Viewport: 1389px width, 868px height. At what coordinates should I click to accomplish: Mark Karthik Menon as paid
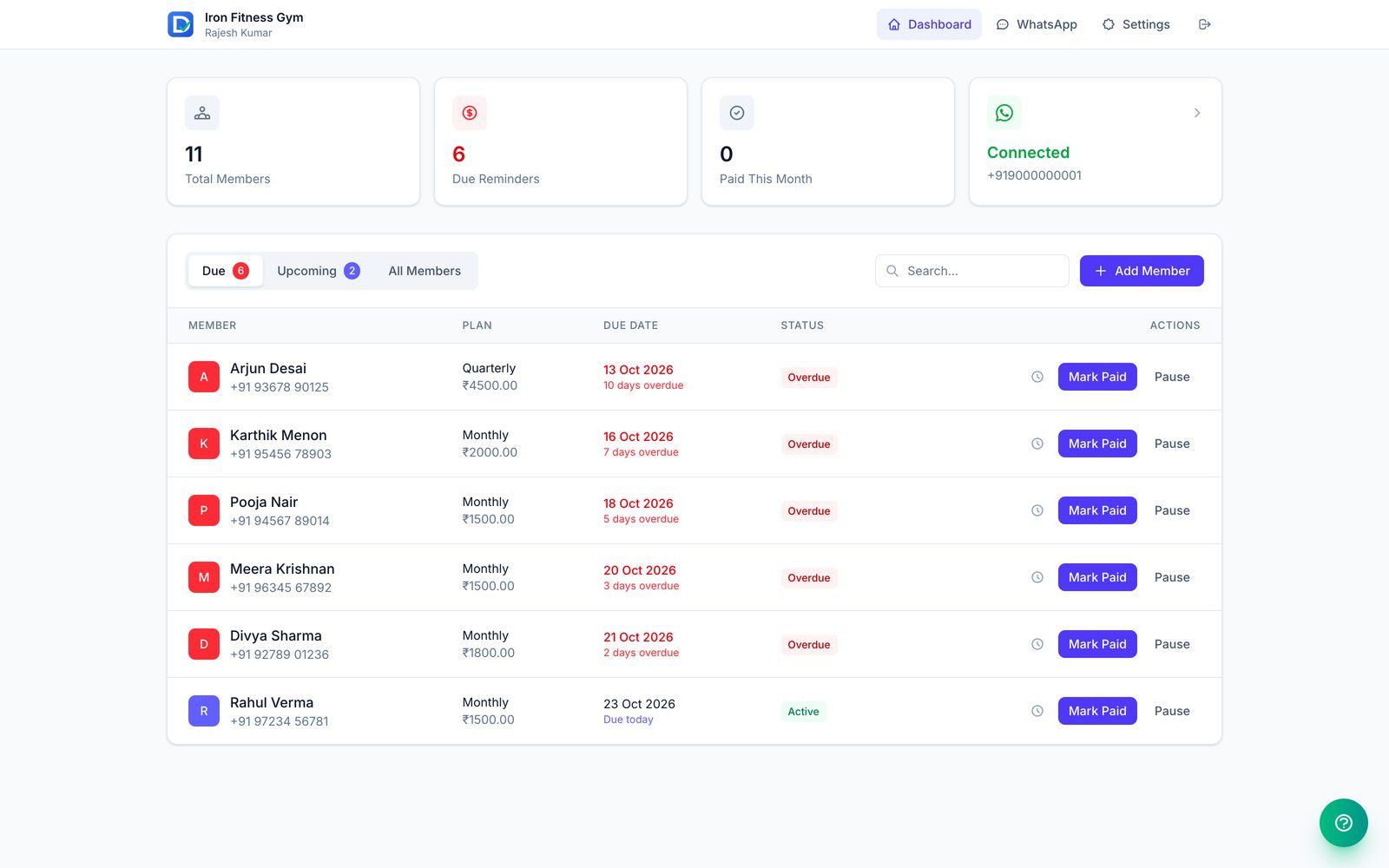coord(1097,444)
